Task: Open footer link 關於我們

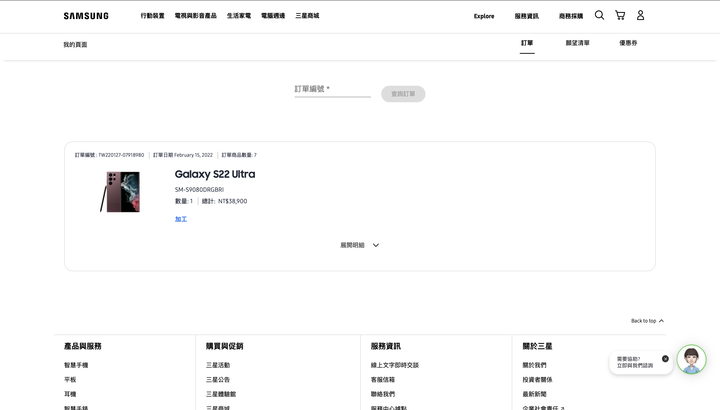Action: point(534,365)
